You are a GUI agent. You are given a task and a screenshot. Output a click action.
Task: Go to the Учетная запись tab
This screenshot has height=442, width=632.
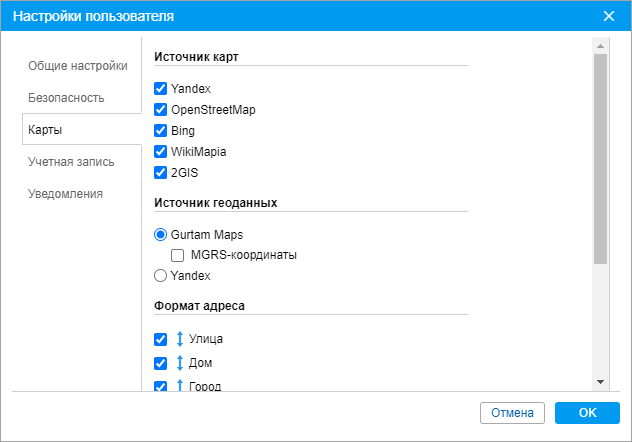(71, 162)
